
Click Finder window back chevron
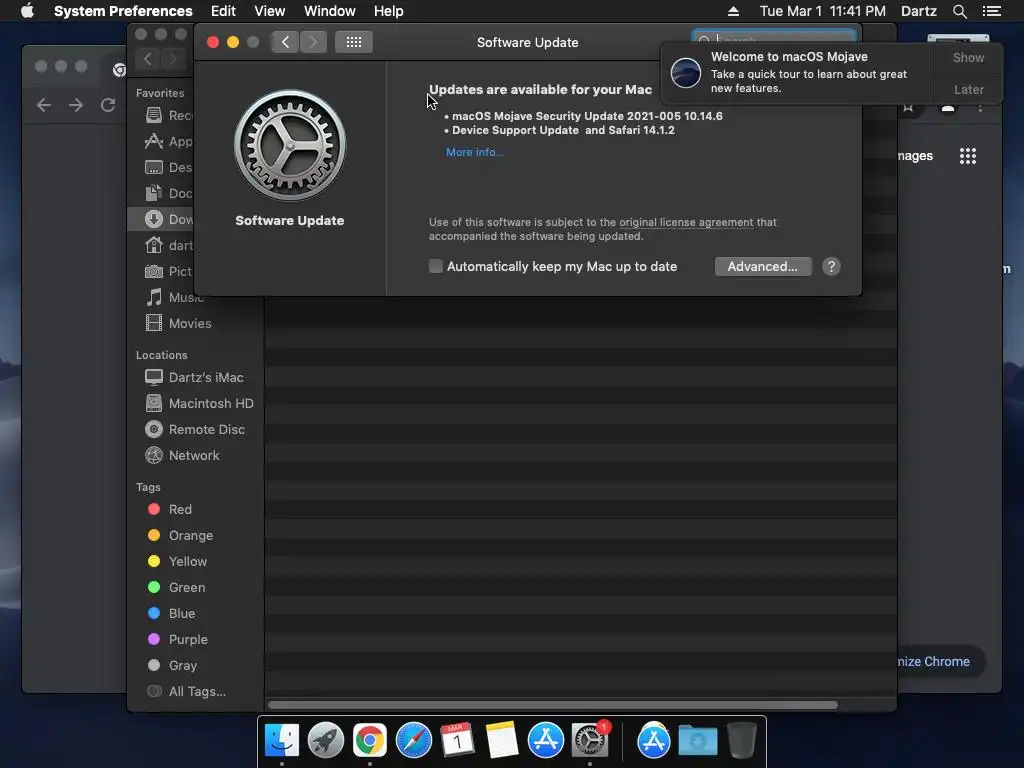(148, 59)
